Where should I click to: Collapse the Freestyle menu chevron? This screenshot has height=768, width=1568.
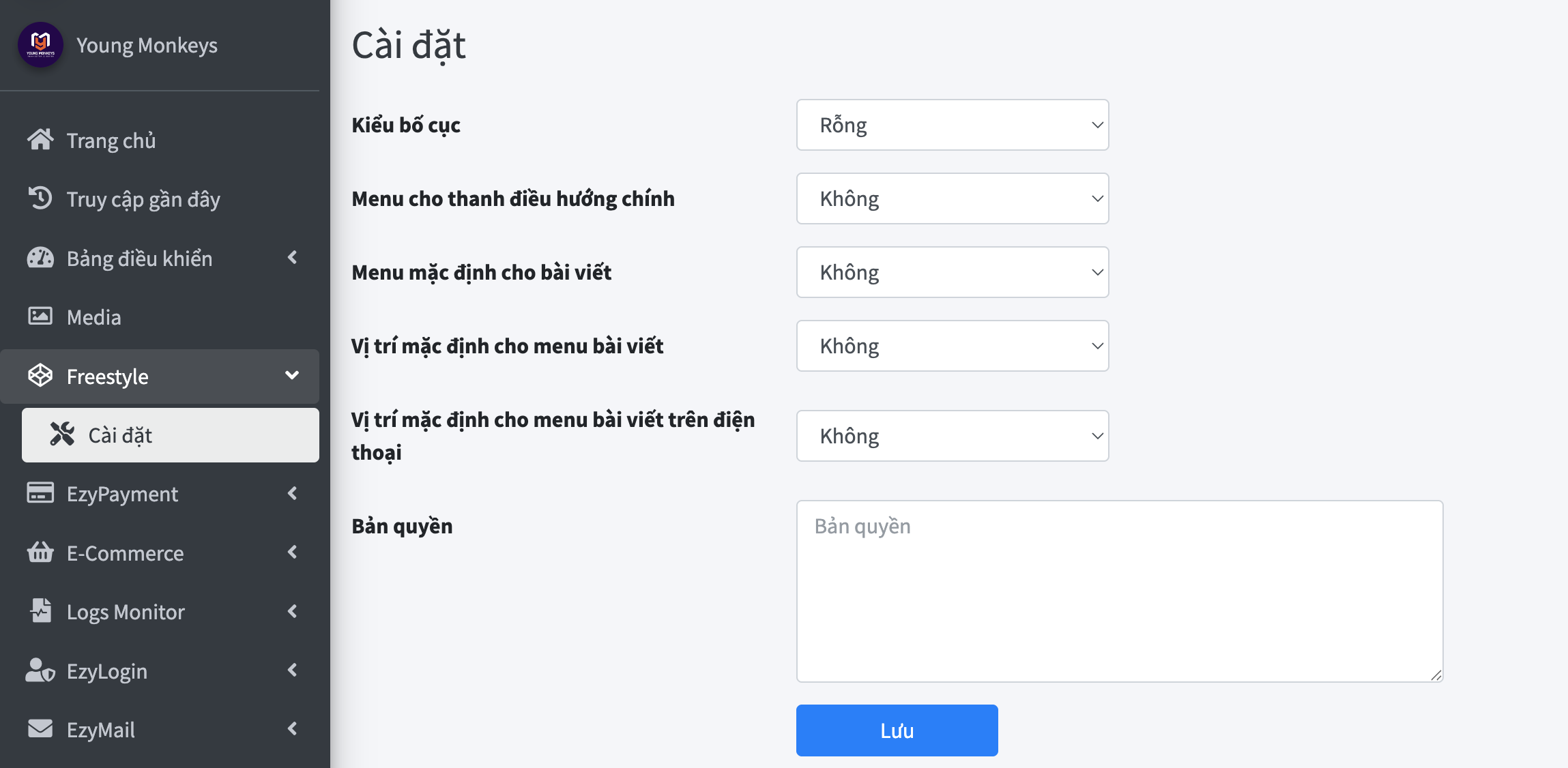point(292,375)
